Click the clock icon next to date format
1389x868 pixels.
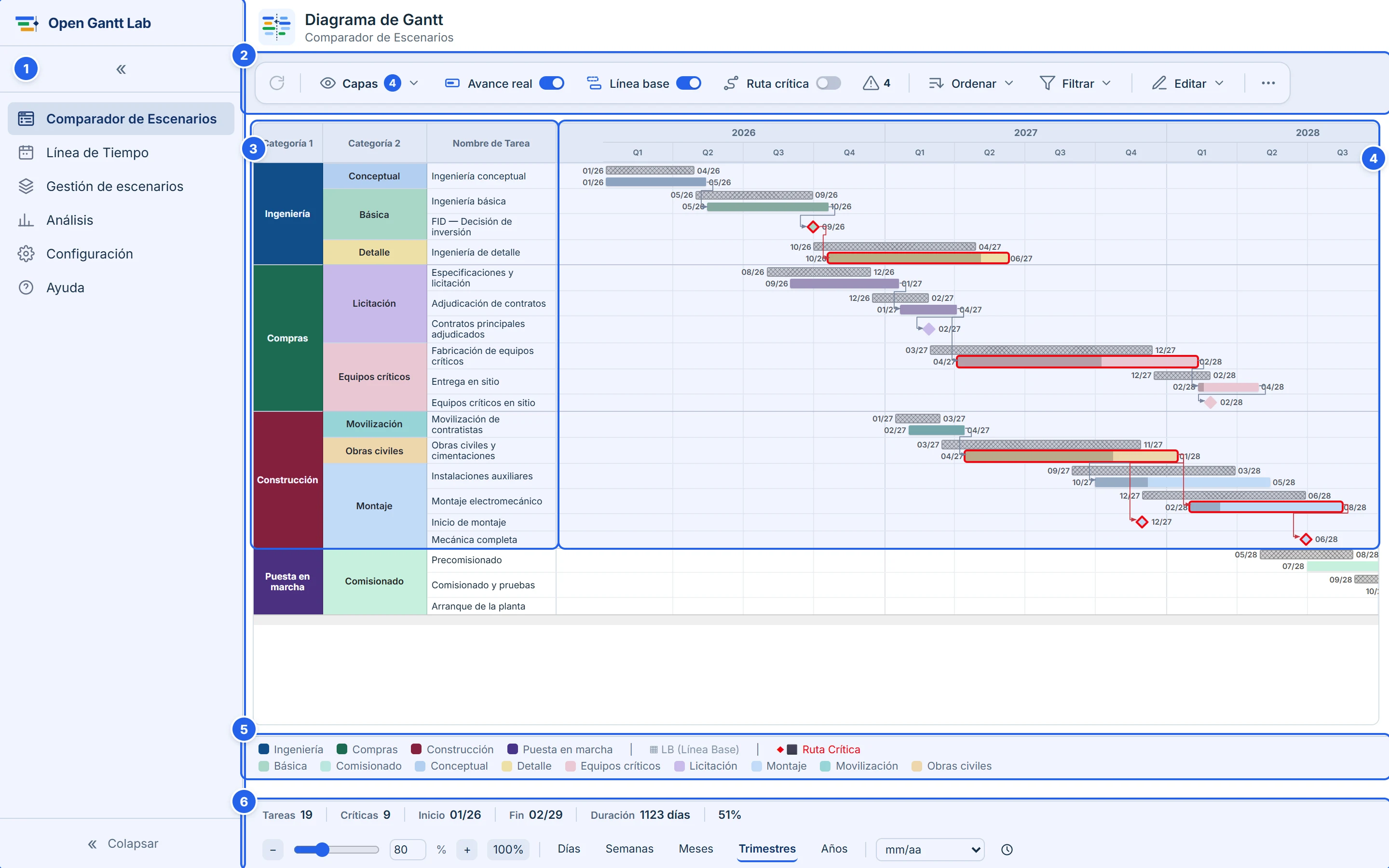[x=1007, y=849]
